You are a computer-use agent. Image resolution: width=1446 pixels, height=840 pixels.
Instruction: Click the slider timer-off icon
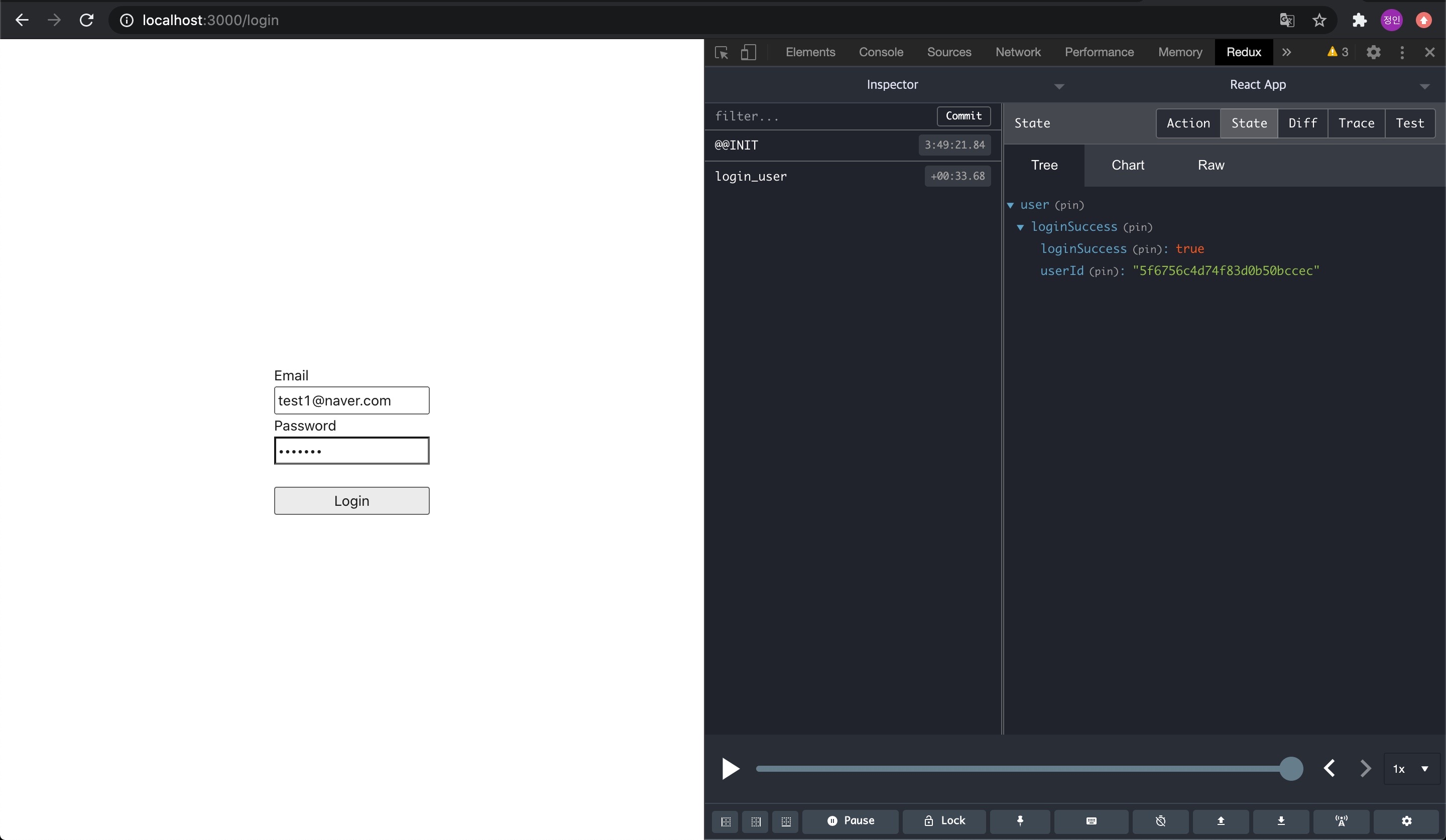coord(1160,820)
